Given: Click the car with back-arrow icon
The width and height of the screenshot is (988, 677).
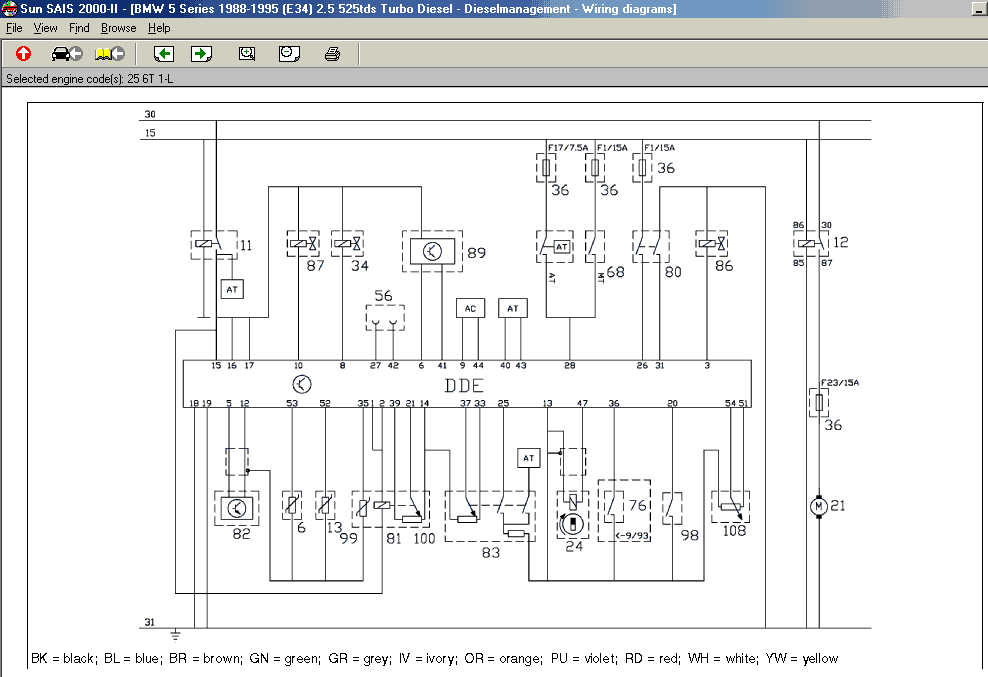Looking at the screenshot, I should (x=67, y=54).
